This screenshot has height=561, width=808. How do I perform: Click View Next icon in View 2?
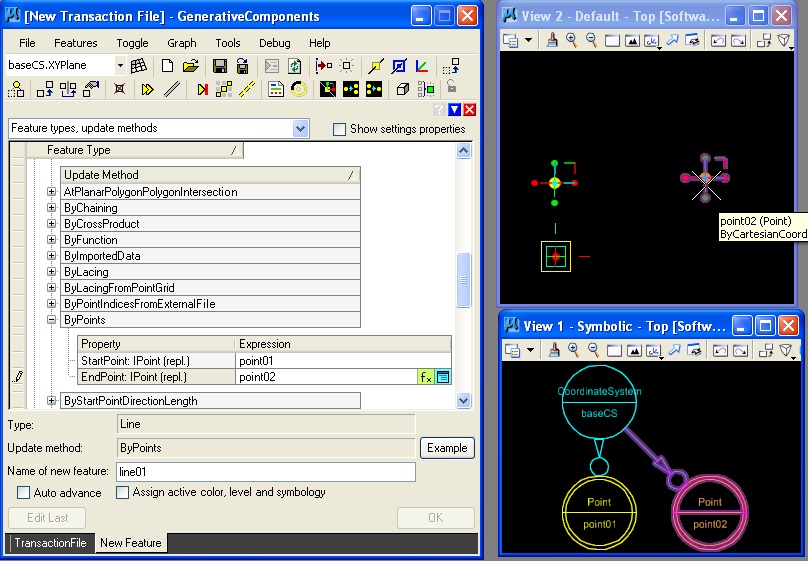(x=738, y=40)
